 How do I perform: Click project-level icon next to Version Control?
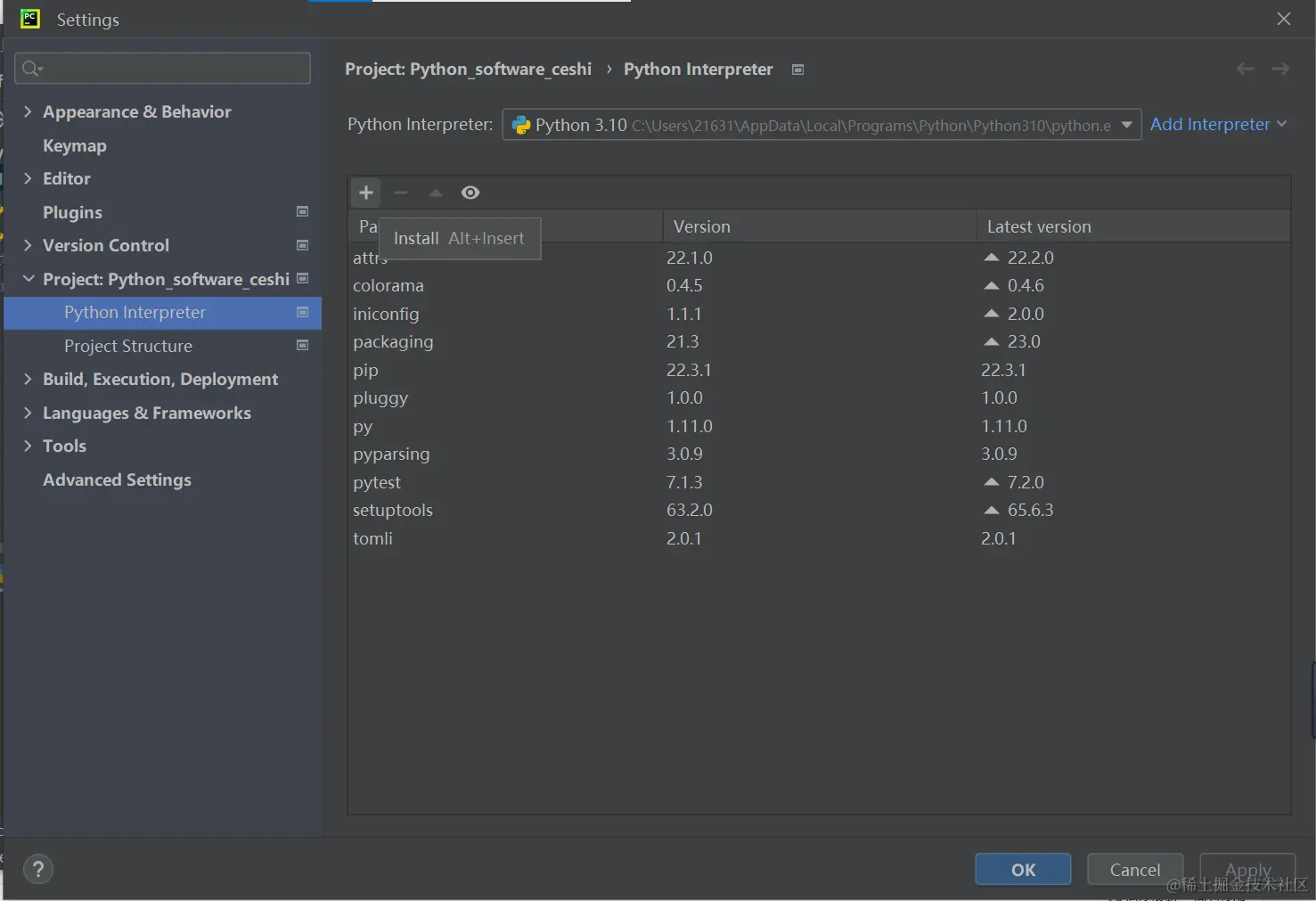click(x=302, y=245)
